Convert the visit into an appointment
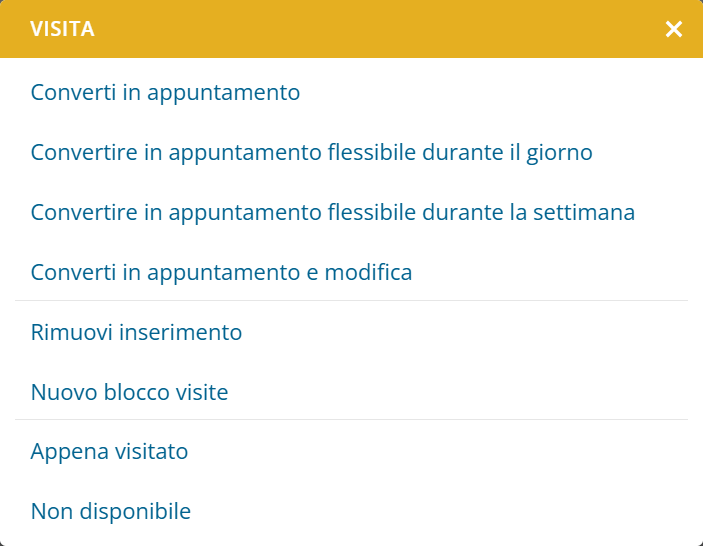Screen dimensions: 703x546 [166, 93]
